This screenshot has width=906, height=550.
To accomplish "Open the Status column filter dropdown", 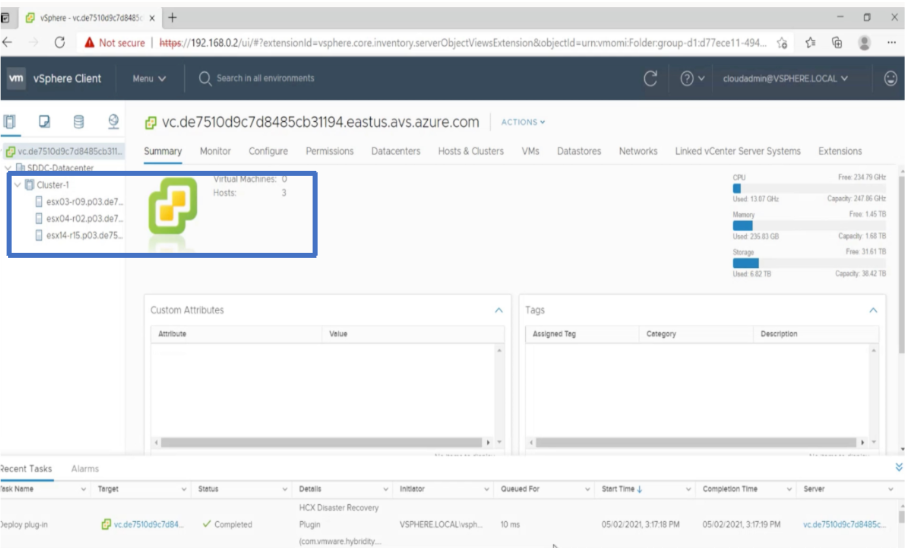I will coord(284,489).
